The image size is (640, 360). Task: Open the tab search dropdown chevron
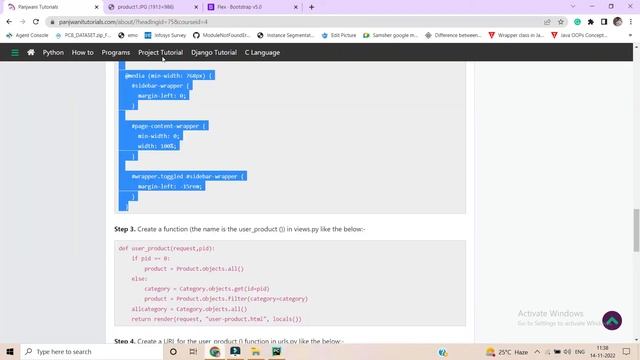click(573, 7)
